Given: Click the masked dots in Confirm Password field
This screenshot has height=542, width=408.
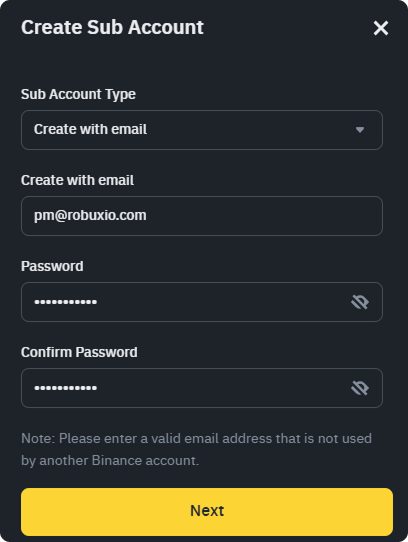Looking at the screenshot, I should coord(65,388).
